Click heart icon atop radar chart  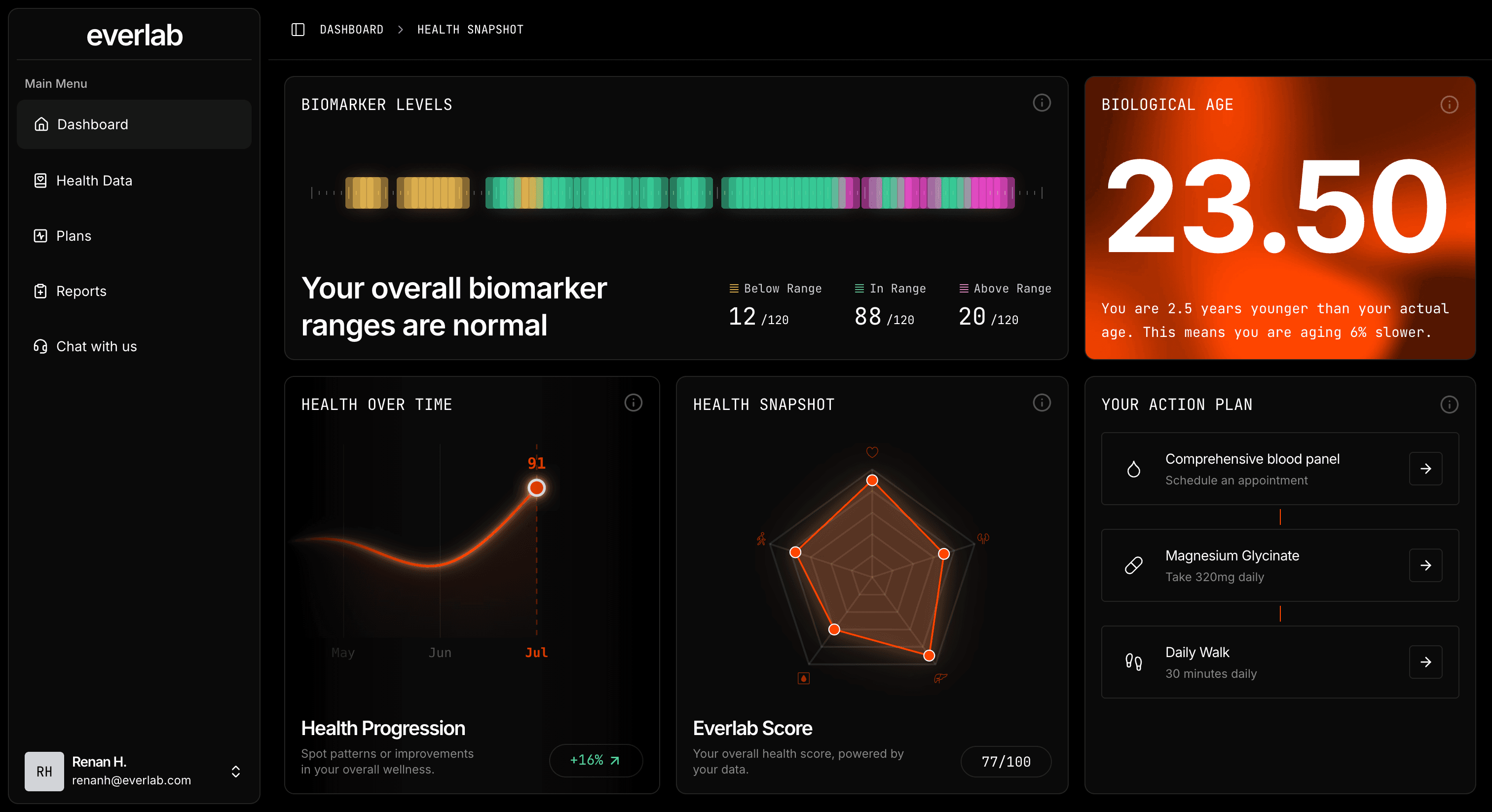tap(872, 452)
